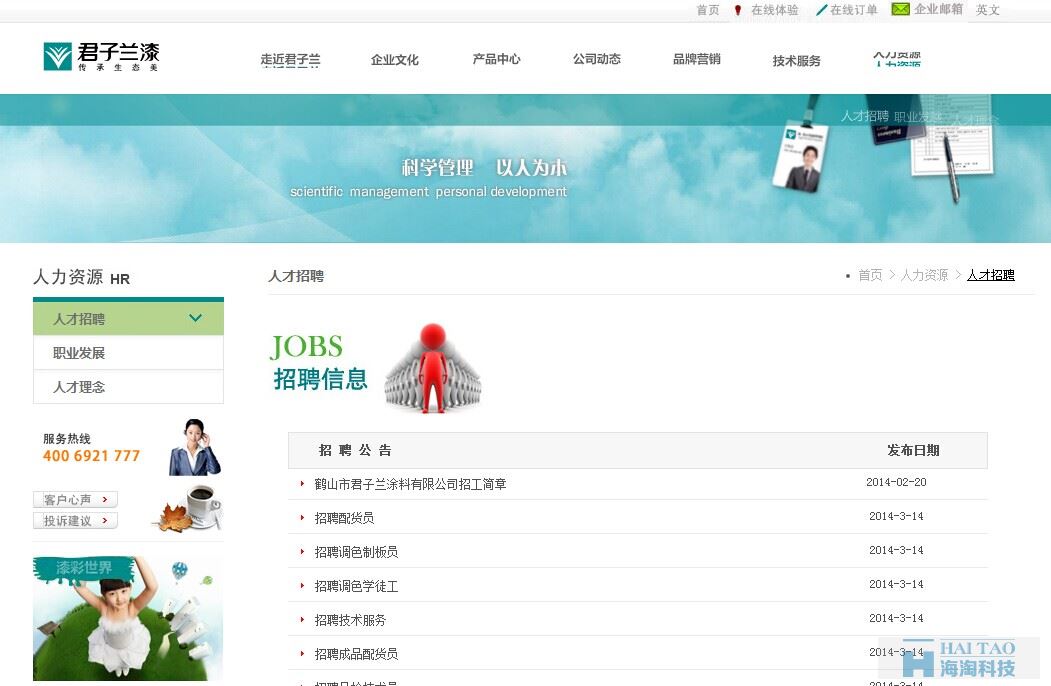Click the date in the 招聘技术服务 row
1051x686 pixels.
[896, 618]
